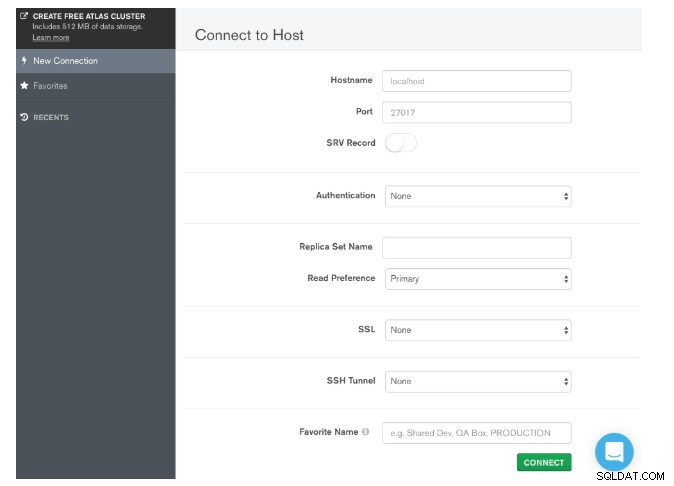Click the Recents history clock icon
This screenshot has width=674, height=486.
[x=25, y=117]
